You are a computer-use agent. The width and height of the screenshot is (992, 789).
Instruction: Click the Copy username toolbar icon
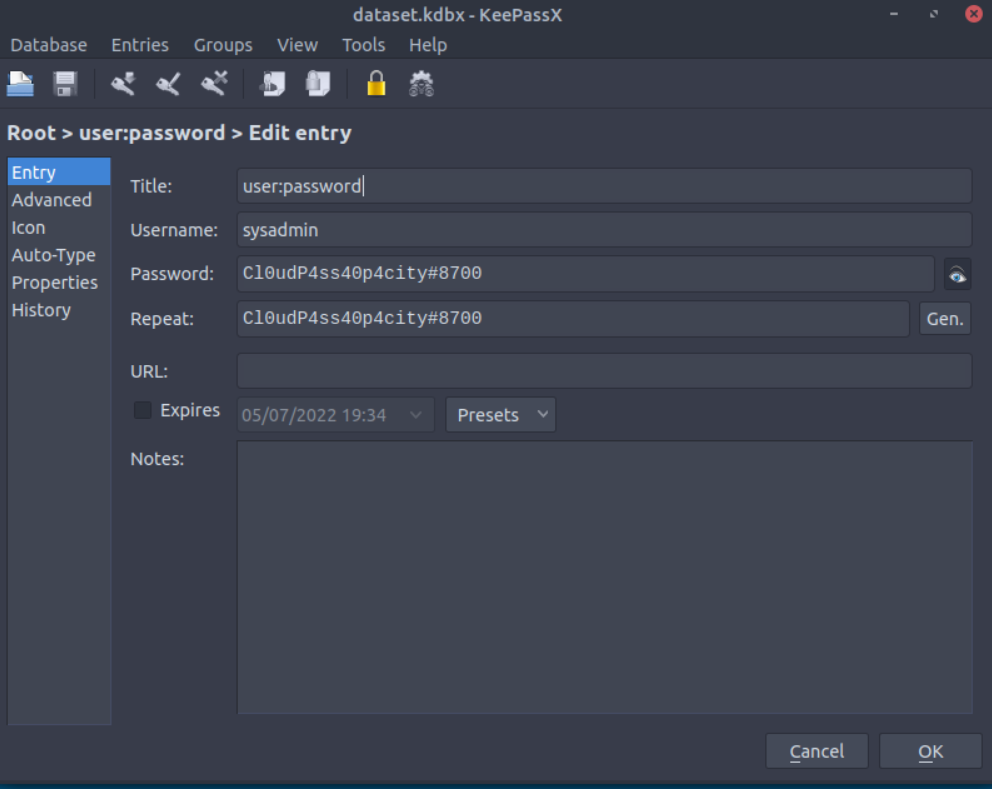click(272, 84)
